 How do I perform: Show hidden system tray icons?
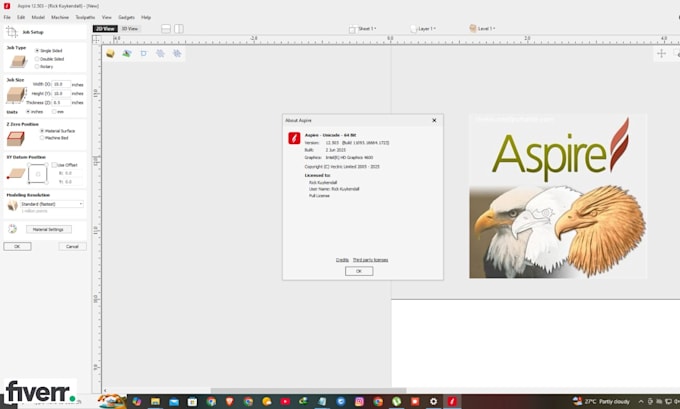[x=641, y=402]
